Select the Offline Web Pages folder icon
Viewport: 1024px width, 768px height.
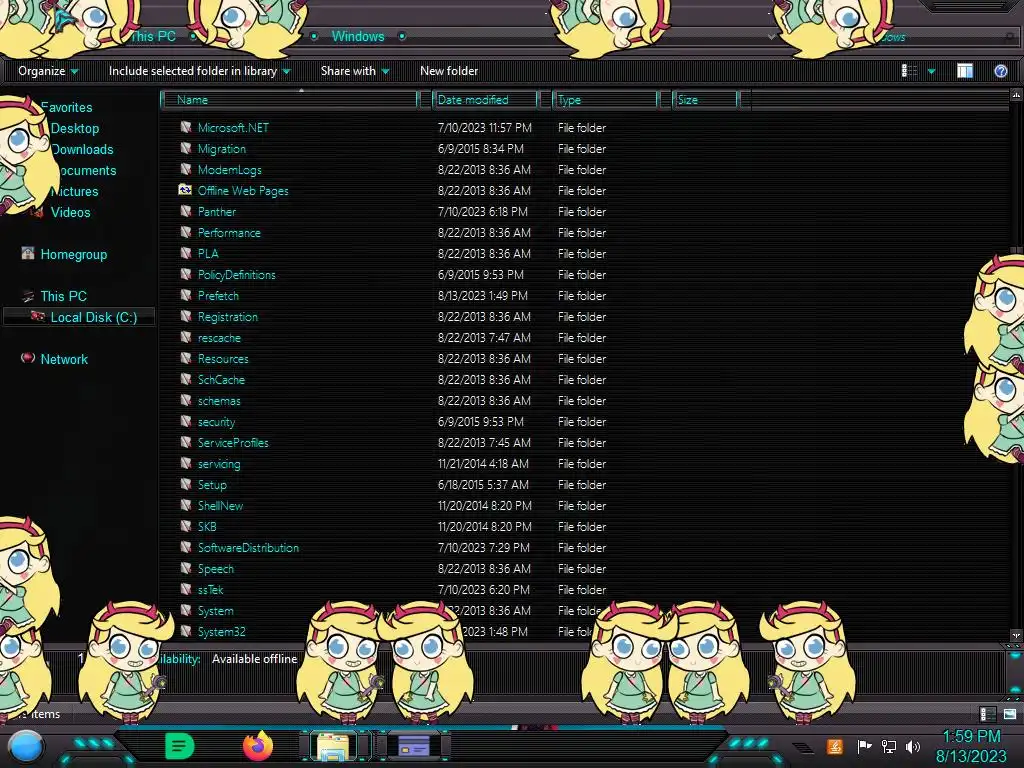tap(185, 190)
